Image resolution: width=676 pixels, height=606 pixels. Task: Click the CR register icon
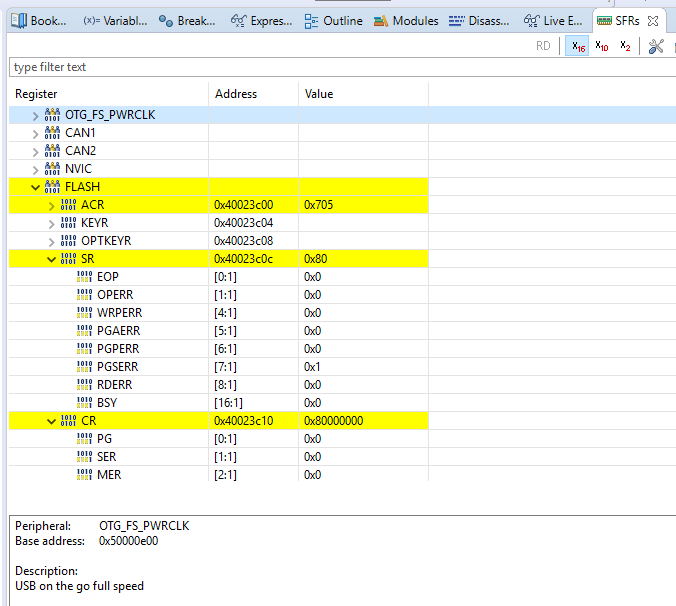pyautogui.click(x=69, y=421)
